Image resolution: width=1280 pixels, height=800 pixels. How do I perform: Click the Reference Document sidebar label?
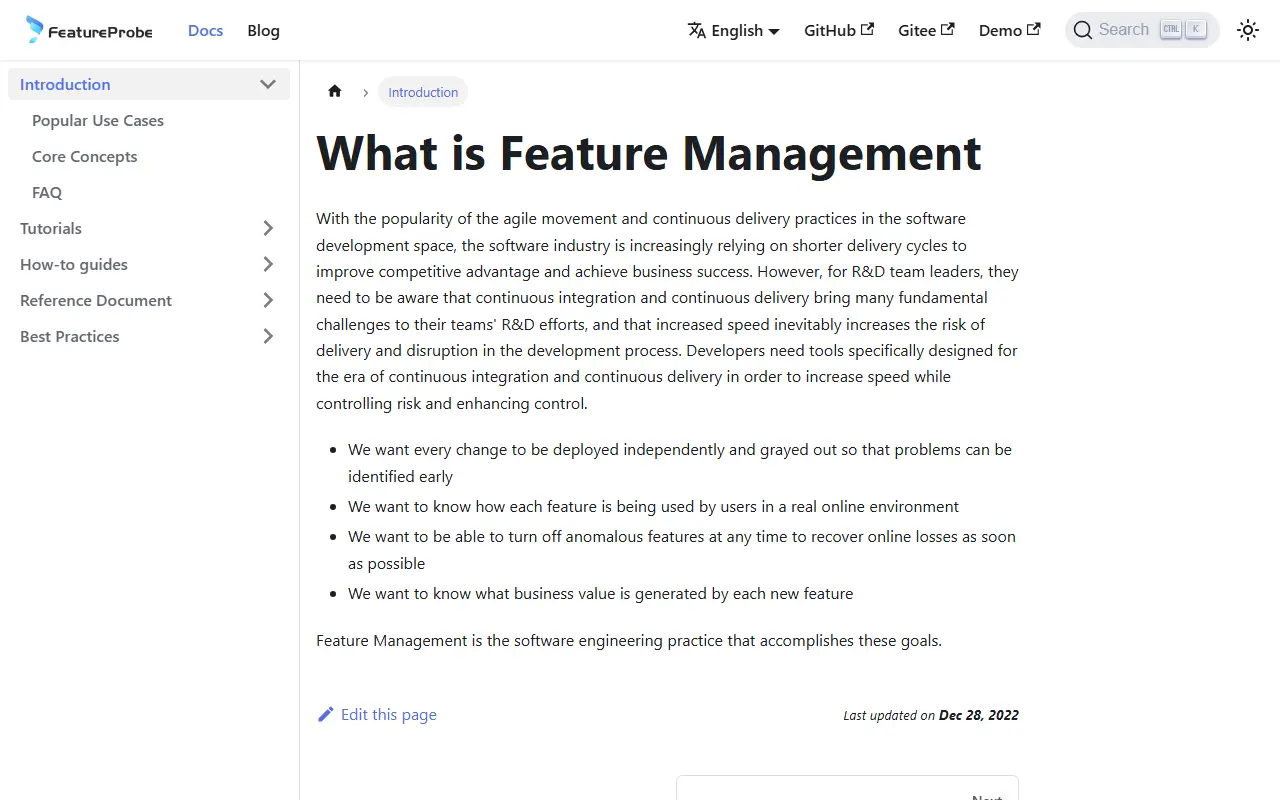coord(96,300)
